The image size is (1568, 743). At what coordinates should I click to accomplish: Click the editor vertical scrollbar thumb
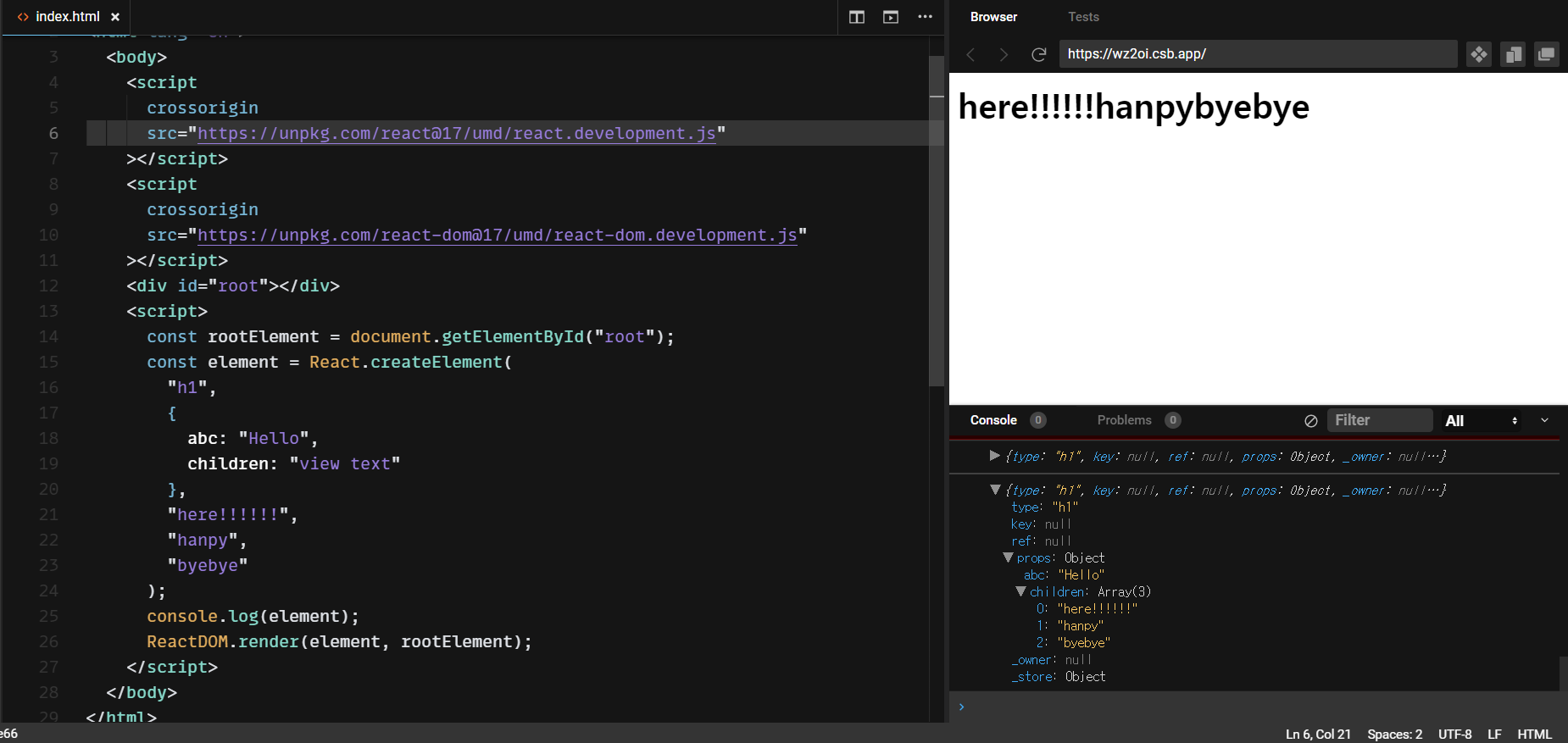click(x=937, y=220)
